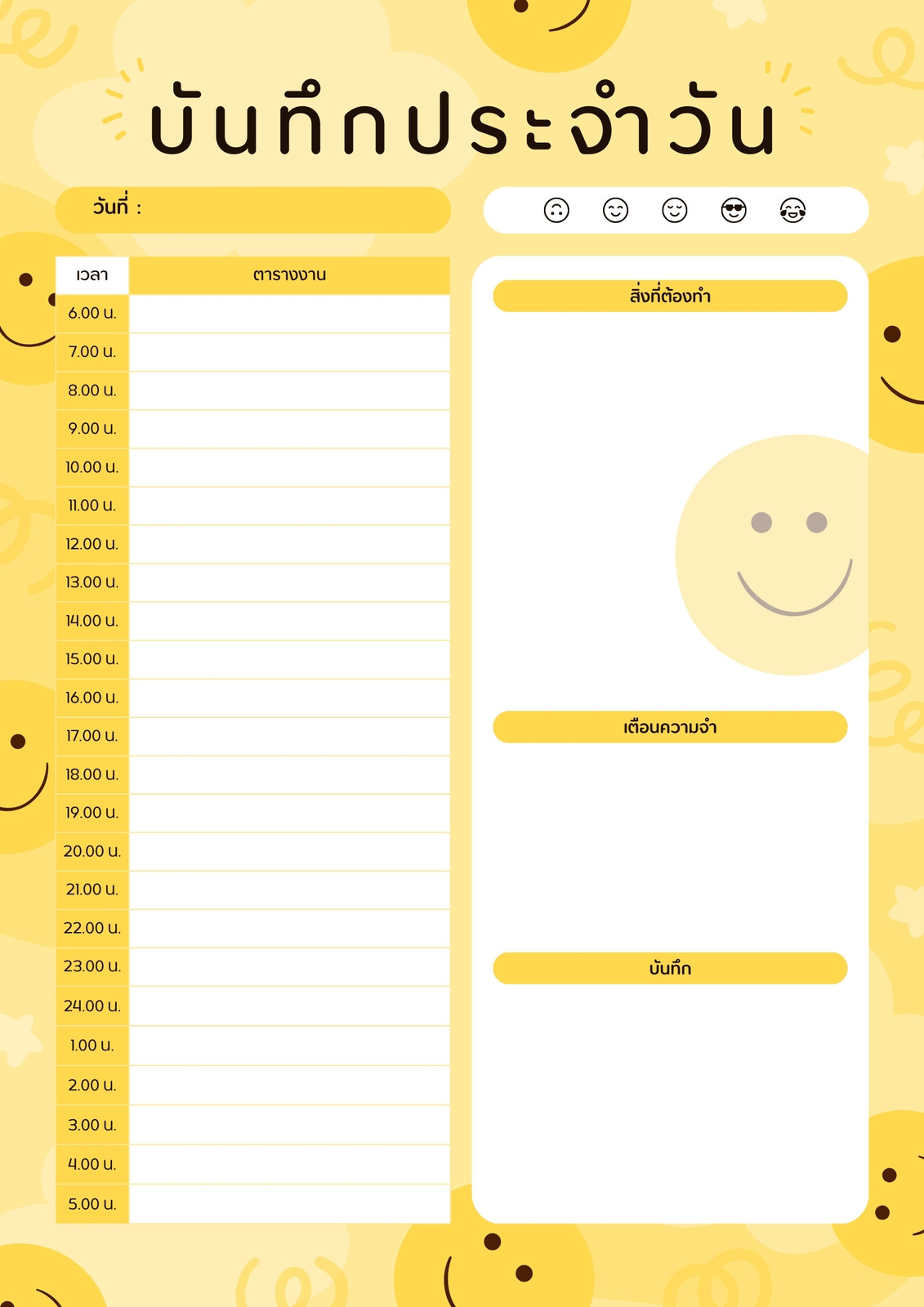Click the 6.00 น. time label
Image resolution: width=924 pixels, height=1307 pixels.
(92, 314)
